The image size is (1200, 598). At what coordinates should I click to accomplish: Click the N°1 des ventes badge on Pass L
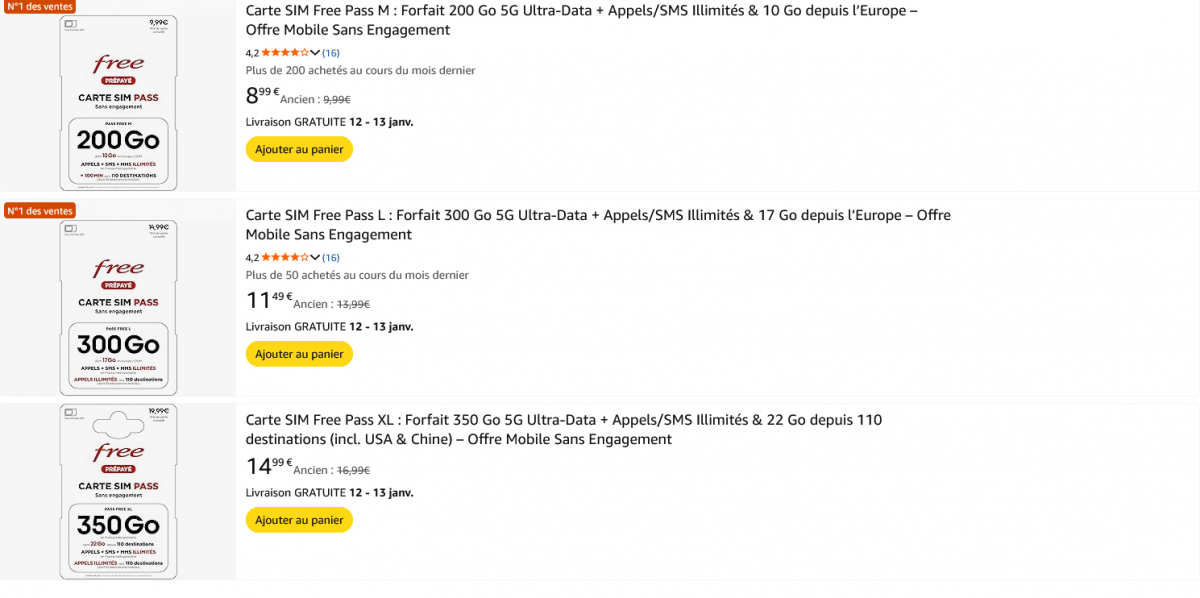coord(40,211)
